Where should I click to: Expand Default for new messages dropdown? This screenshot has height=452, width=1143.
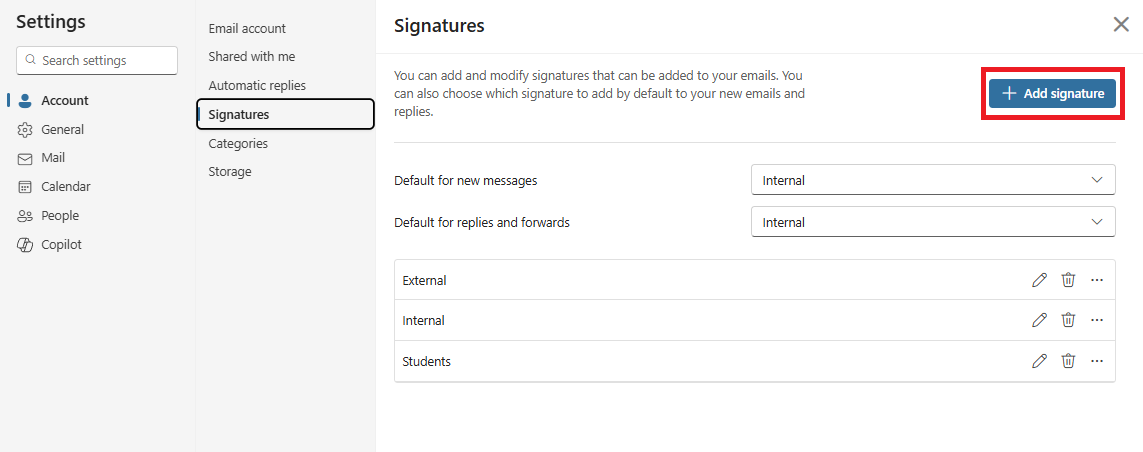pos(932,180)
